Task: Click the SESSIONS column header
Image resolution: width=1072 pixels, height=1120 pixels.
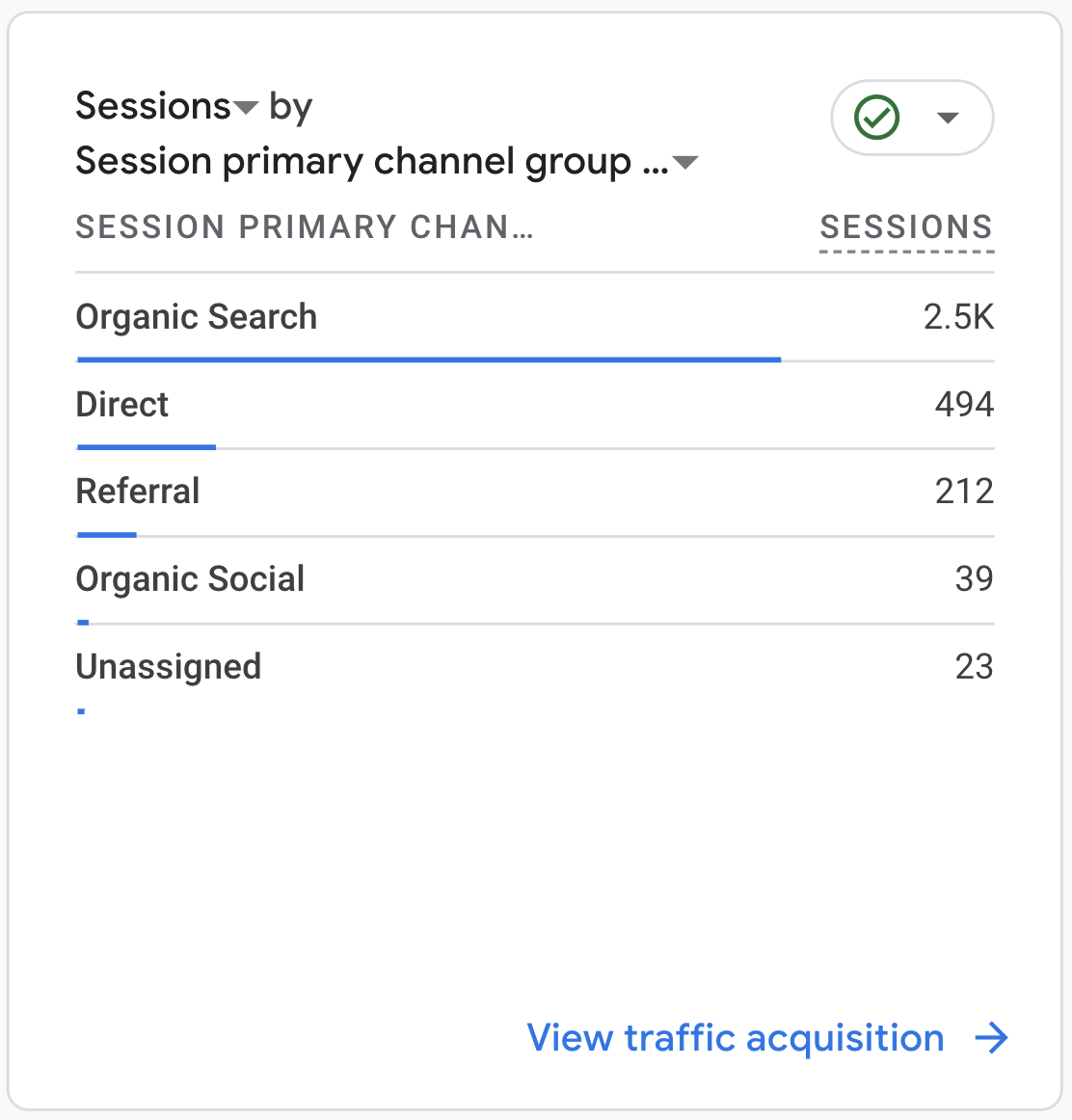Action: (906, 227)
